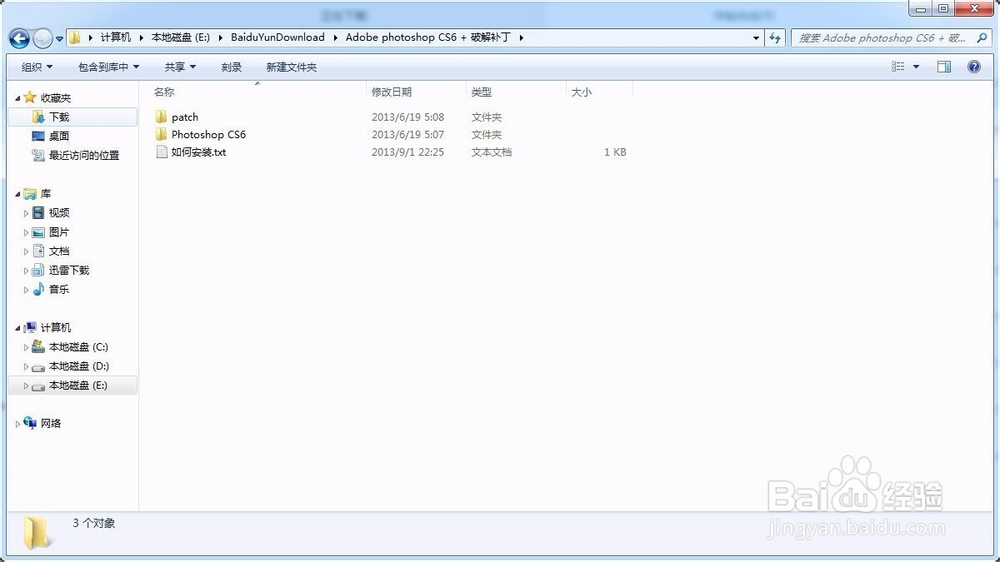Screen dimensions: 1000x562
Task: Click the 文本文档 type cell
Action: 491,152
